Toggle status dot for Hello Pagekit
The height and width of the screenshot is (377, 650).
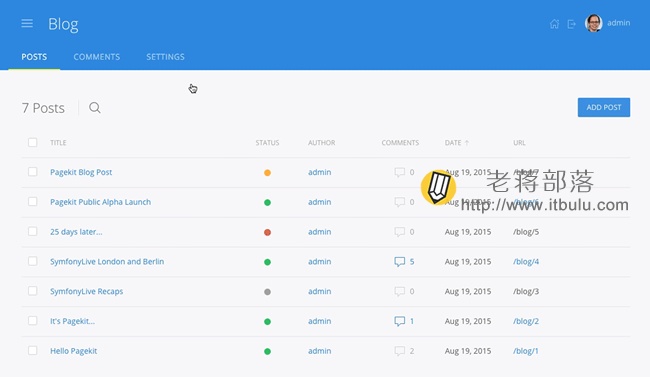pos(267,351)
